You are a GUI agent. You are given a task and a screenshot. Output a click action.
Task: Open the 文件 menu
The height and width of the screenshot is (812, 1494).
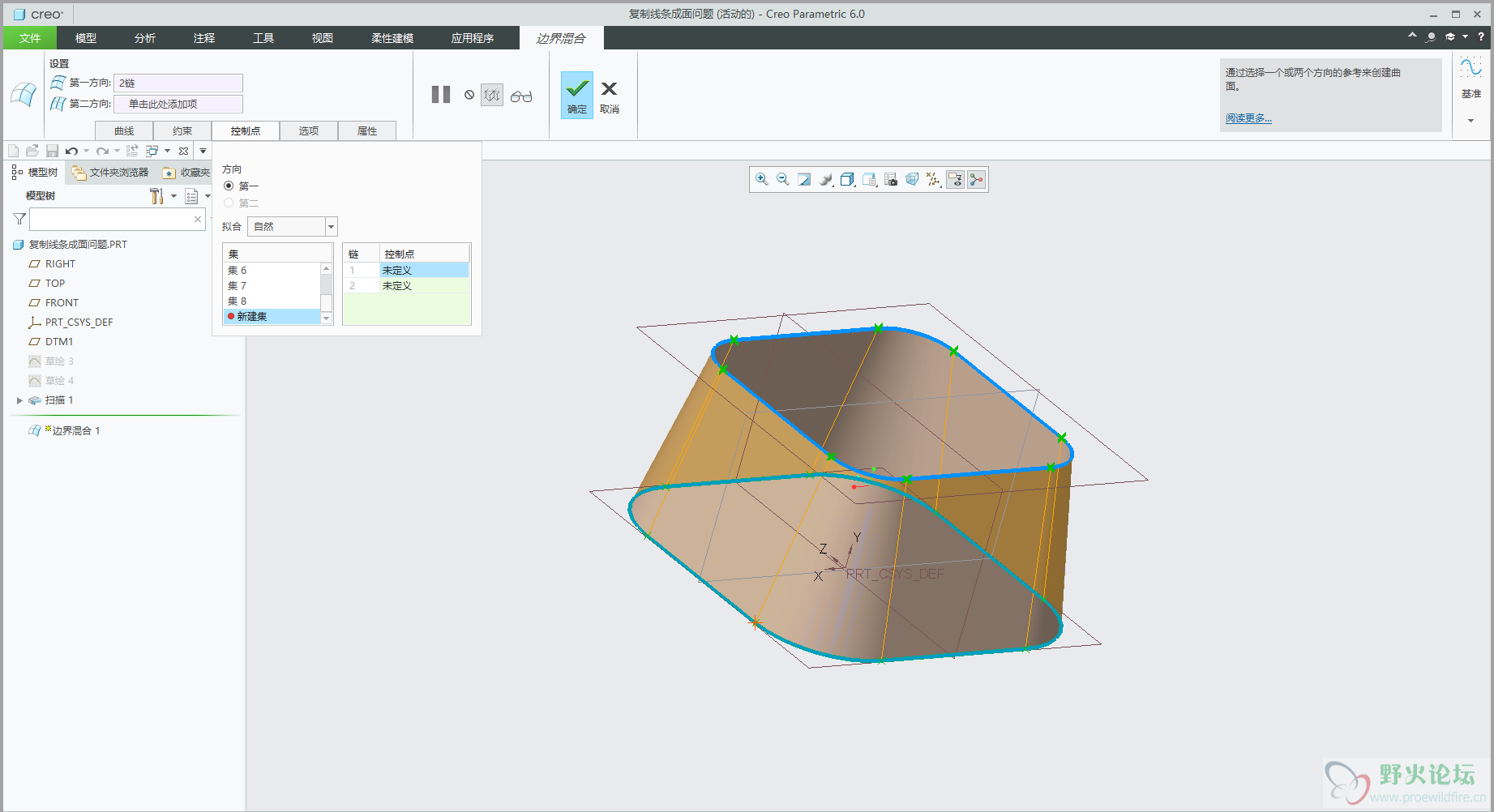click(x=30, y=38)
